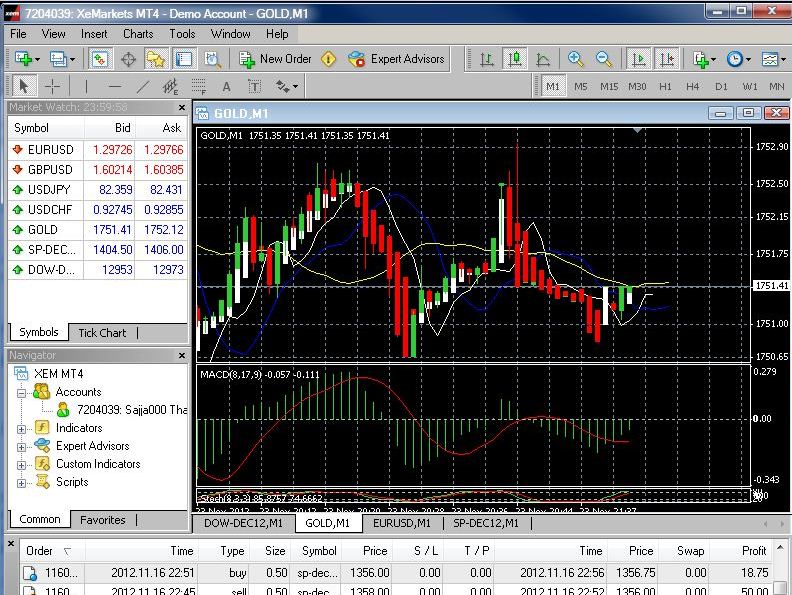Click the New Order button
The height and width of the screenshot is (595, 792).
pyautogui.click(x=275, y=59)
